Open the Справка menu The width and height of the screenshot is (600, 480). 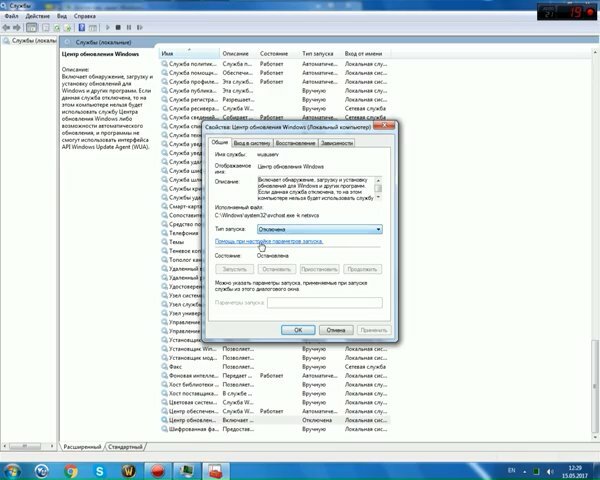click(85, 16)
